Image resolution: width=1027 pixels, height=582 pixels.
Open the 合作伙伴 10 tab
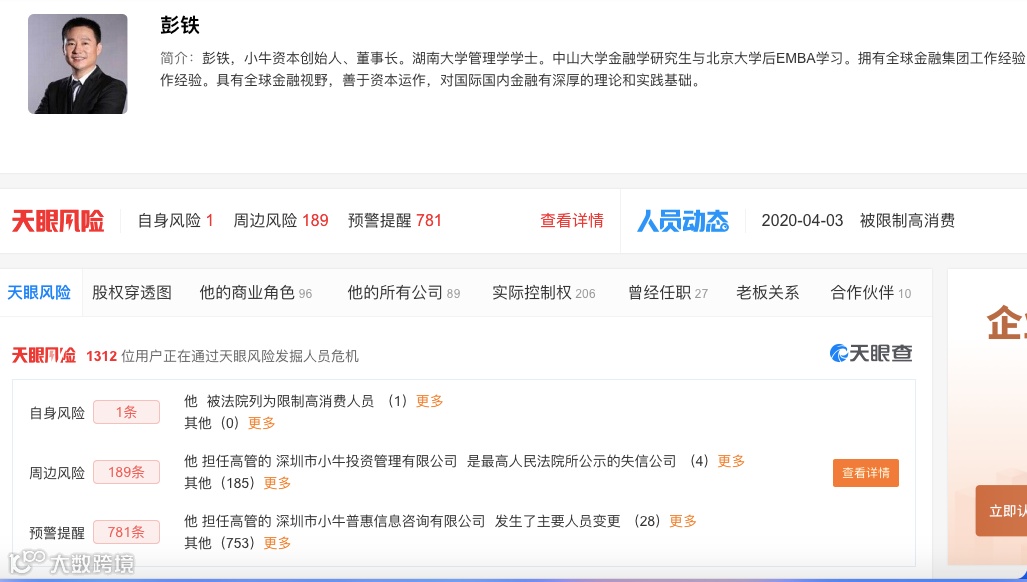[x=870, y=293]
